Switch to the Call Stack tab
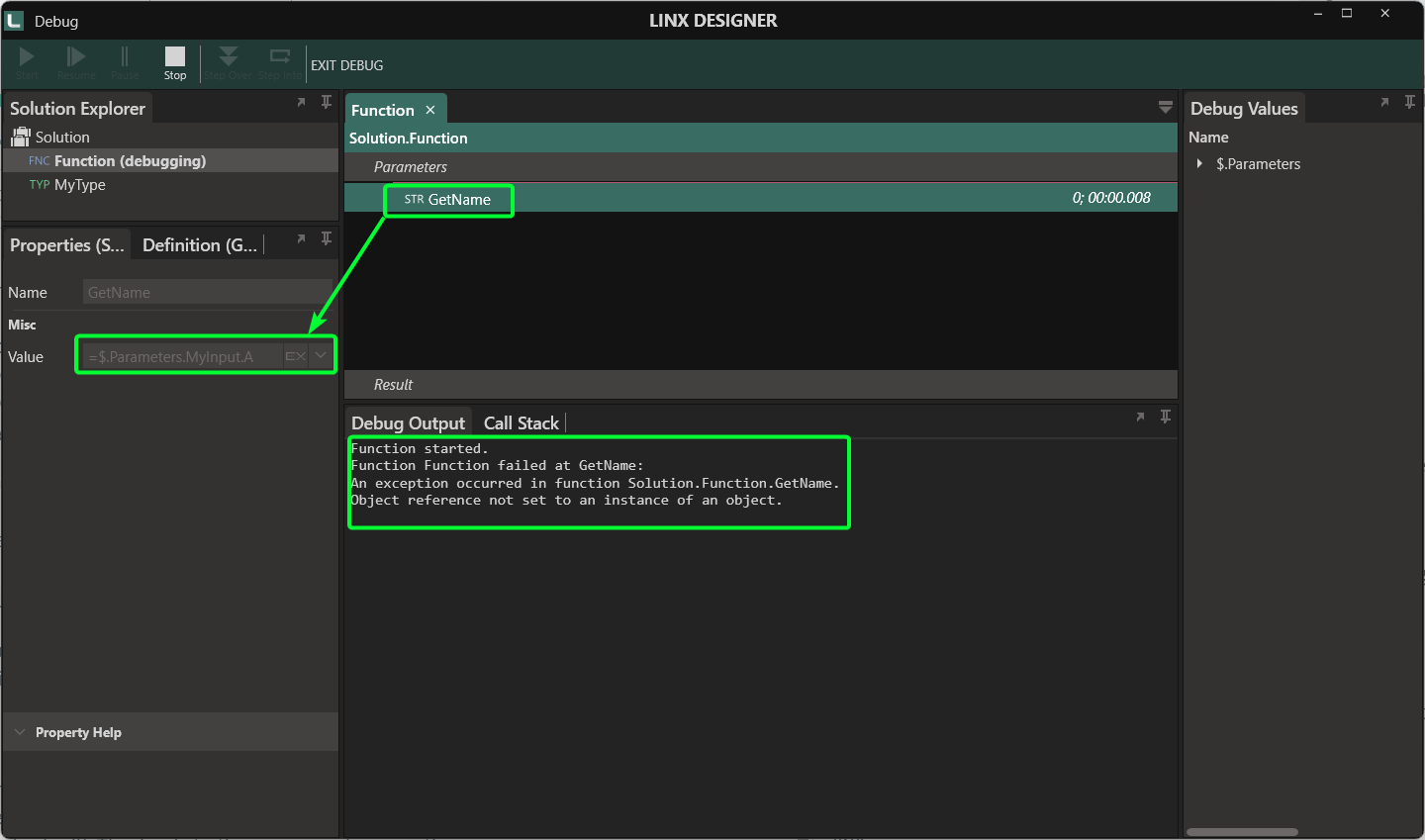The height and width of the screenshot is (840, 1425). (x=522, y=422)
